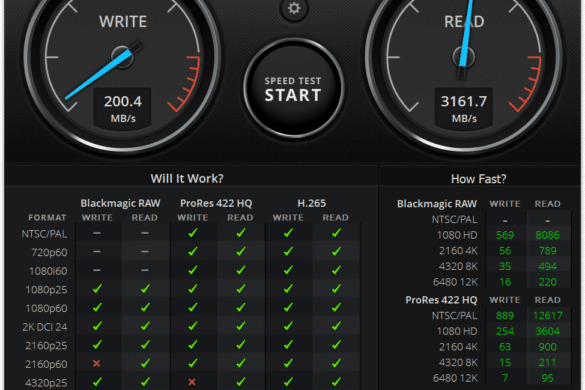Image resolution: width=585 pixels, height=390 pixels.
Task: Click the NTSC/PAL ProRes 422 HQ write checkmark
Action: click(193, 233)
